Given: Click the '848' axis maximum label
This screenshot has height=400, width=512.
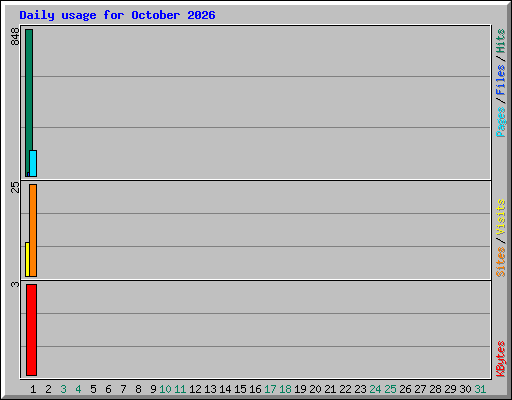Looking at the screenshot, I should [15, 37].
